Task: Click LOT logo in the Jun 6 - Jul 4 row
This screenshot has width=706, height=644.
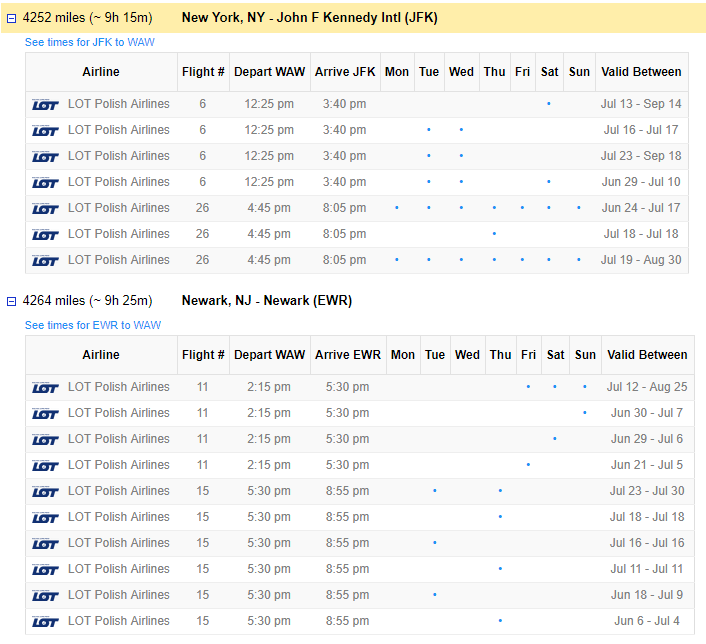Action: pyautogui.click(x=45, y=621)
